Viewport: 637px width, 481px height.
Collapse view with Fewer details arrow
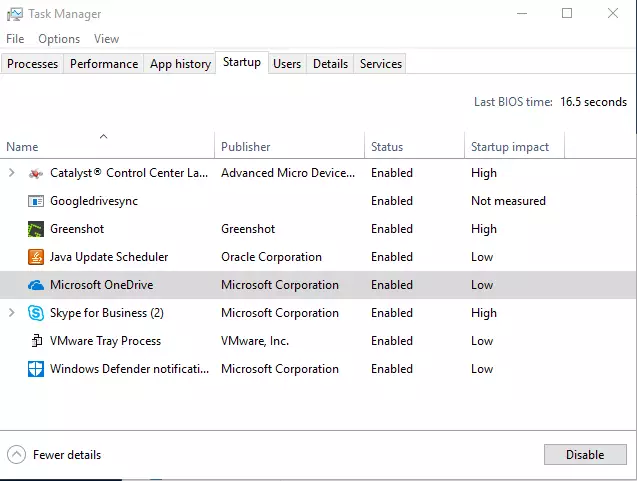point(16,455)
